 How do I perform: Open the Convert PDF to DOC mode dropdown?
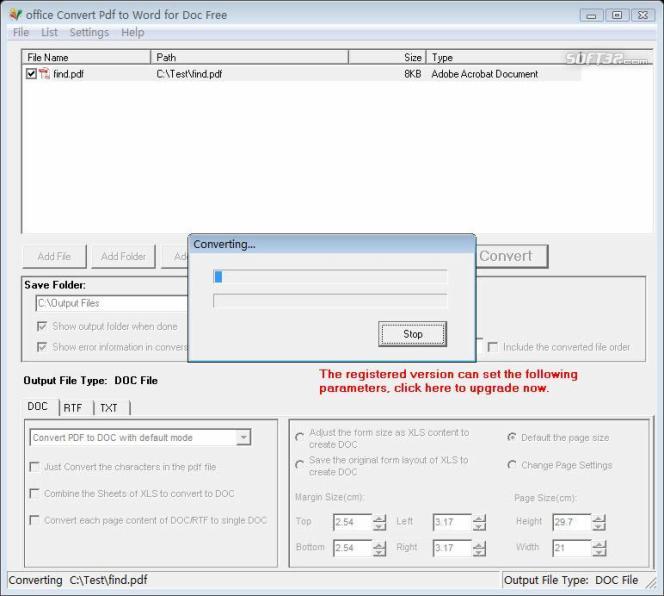click(243, 437)
